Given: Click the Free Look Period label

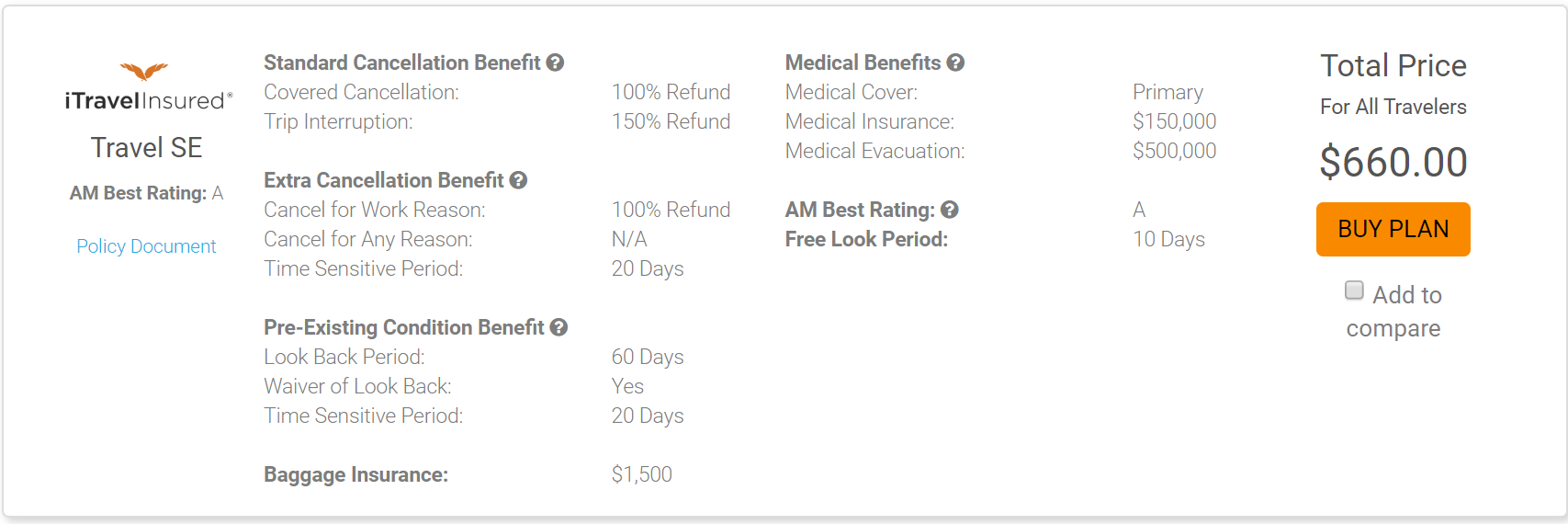Looking at the screenshot, I should click(x=866, y=239).
